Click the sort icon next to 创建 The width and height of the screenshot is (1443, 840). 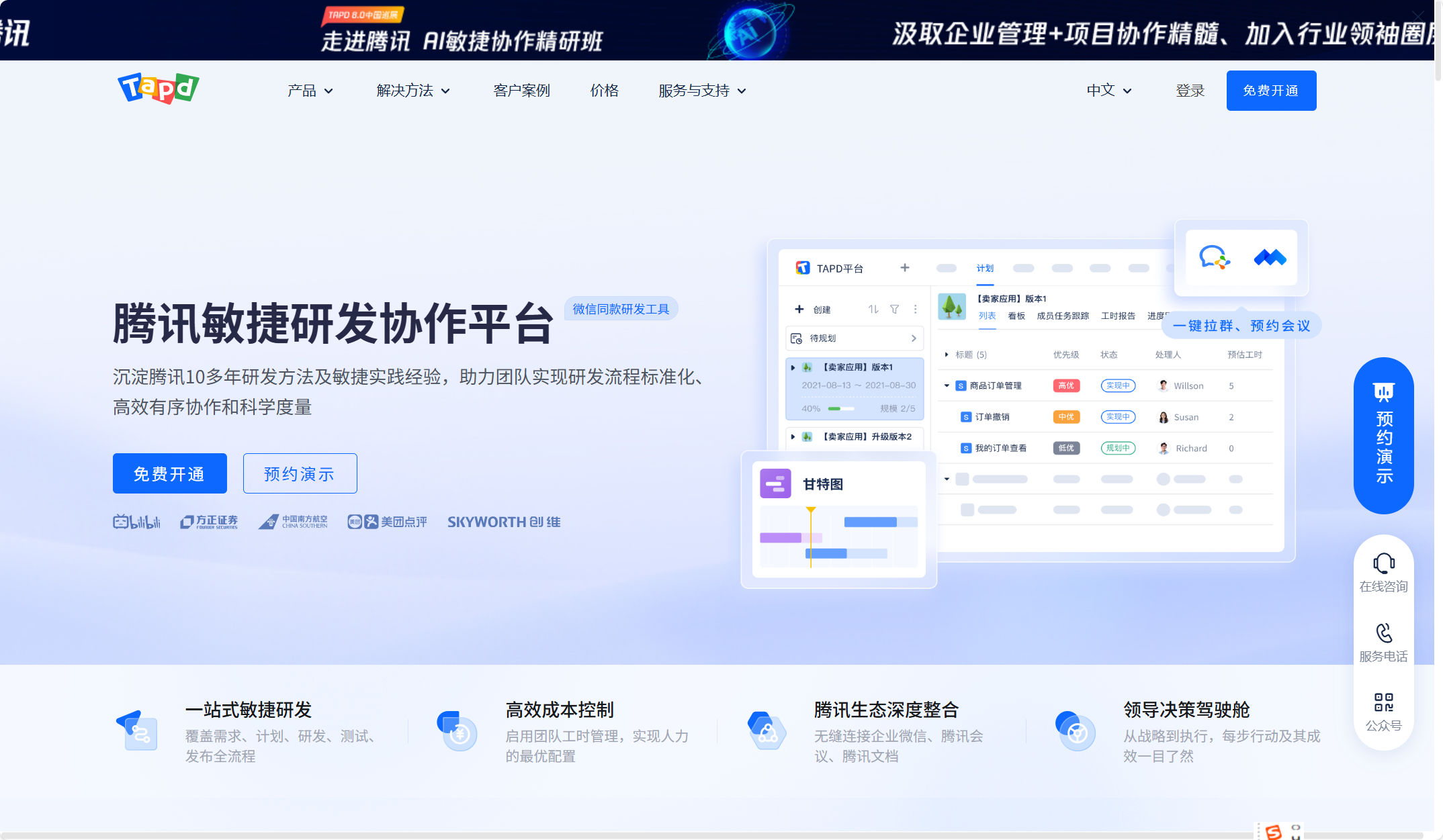point(873,309)
